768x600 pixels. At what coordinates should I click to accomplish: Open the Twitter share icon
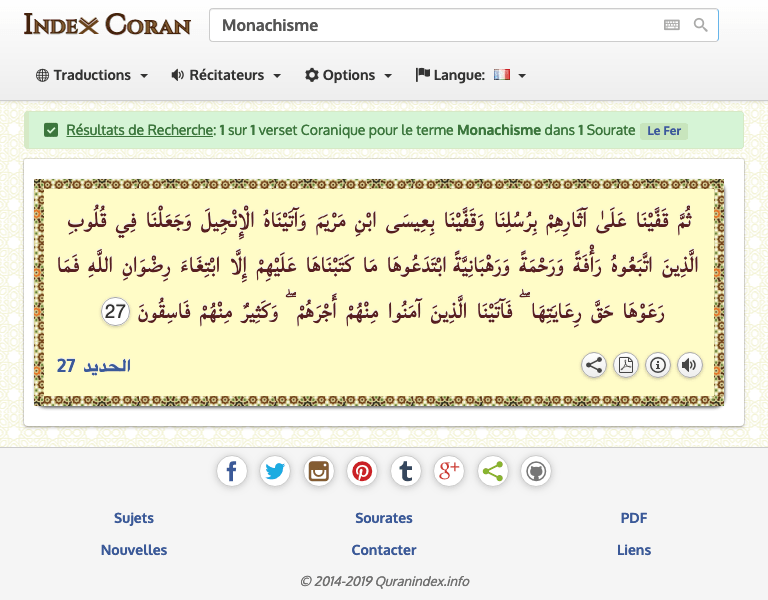click(275, 471)
